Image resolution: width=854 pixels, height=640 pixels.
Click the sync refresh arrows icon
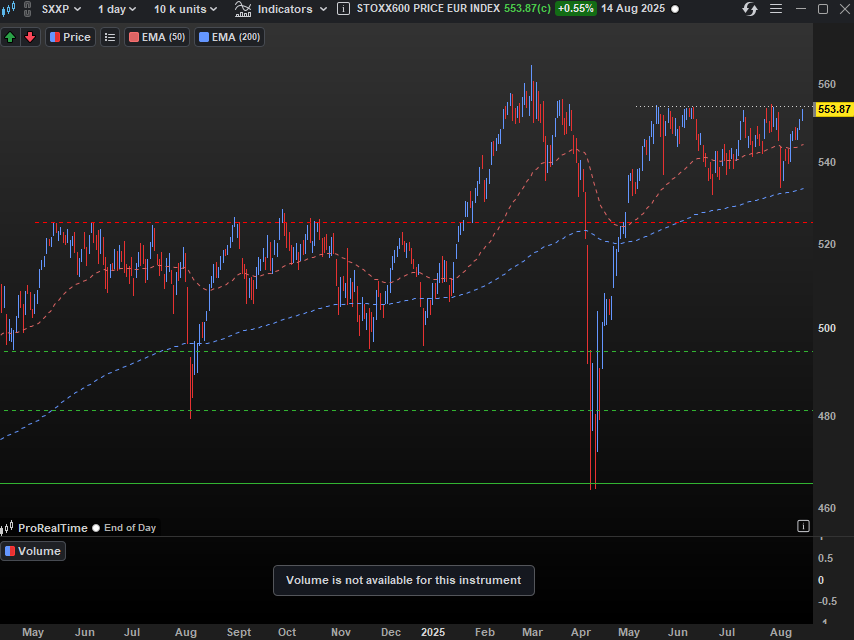pyautogui.click(x=750, y=9)
